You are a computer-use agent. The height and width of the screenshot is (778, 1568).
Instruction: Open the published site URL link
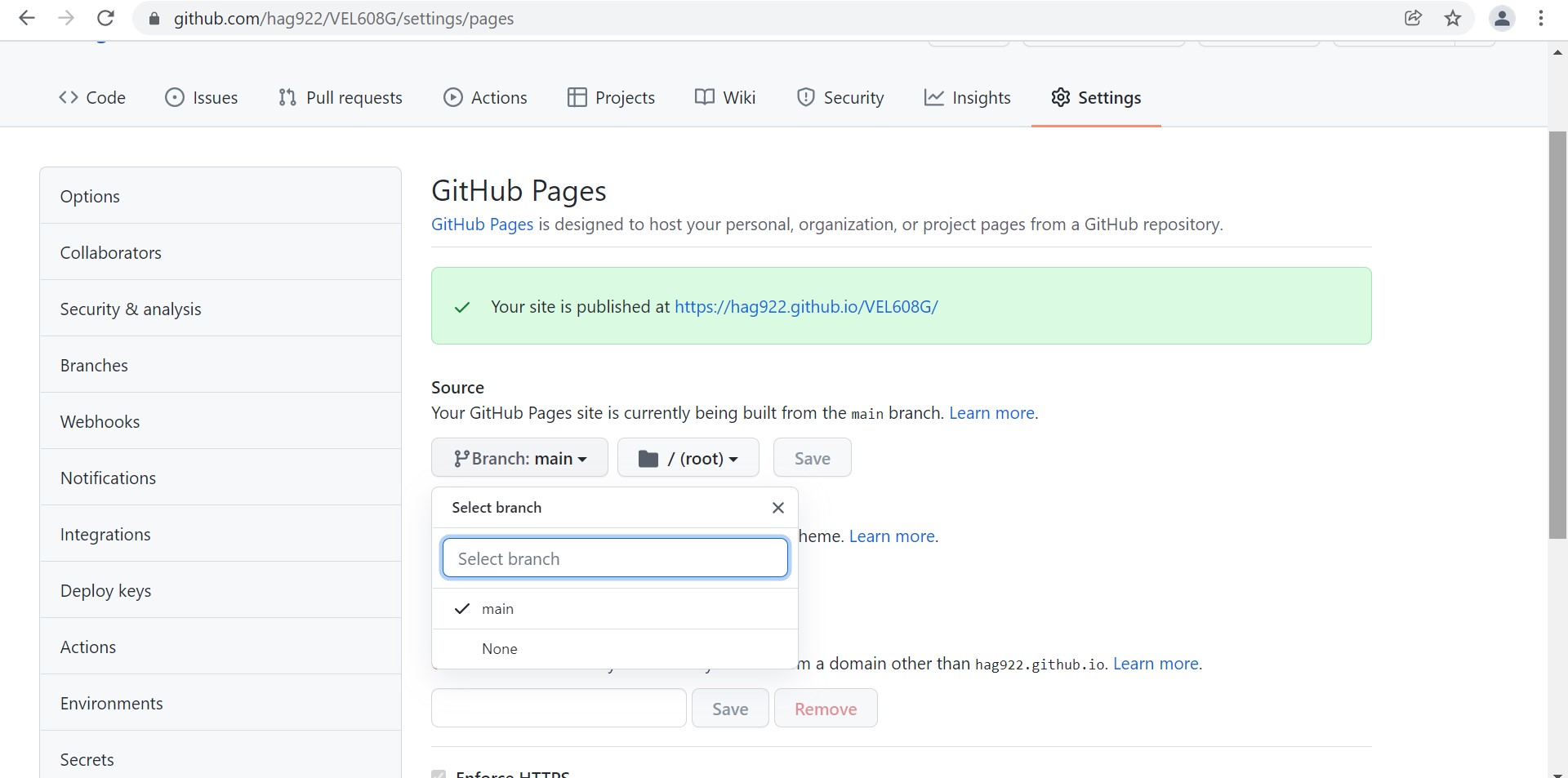pyautogui.click(x=806, y=307)
